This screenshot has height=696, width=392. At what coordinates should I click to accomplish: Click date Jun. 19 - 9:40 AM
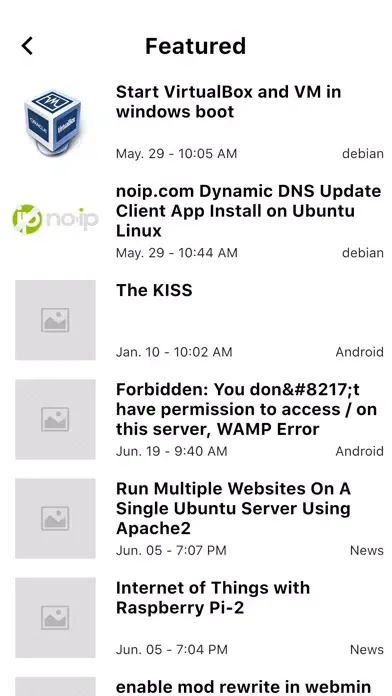pos(171,451)
